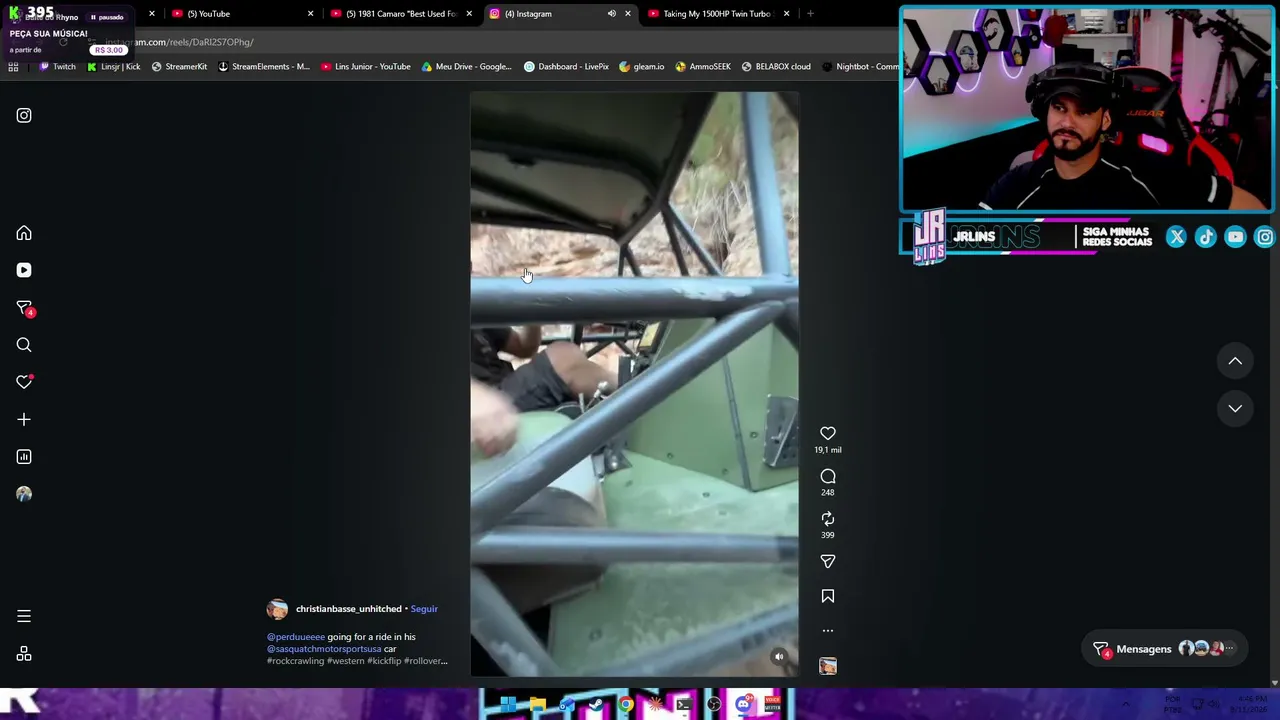Open OBS Studio from the taskbar
1280x720 pixels.
coord(714,705)
